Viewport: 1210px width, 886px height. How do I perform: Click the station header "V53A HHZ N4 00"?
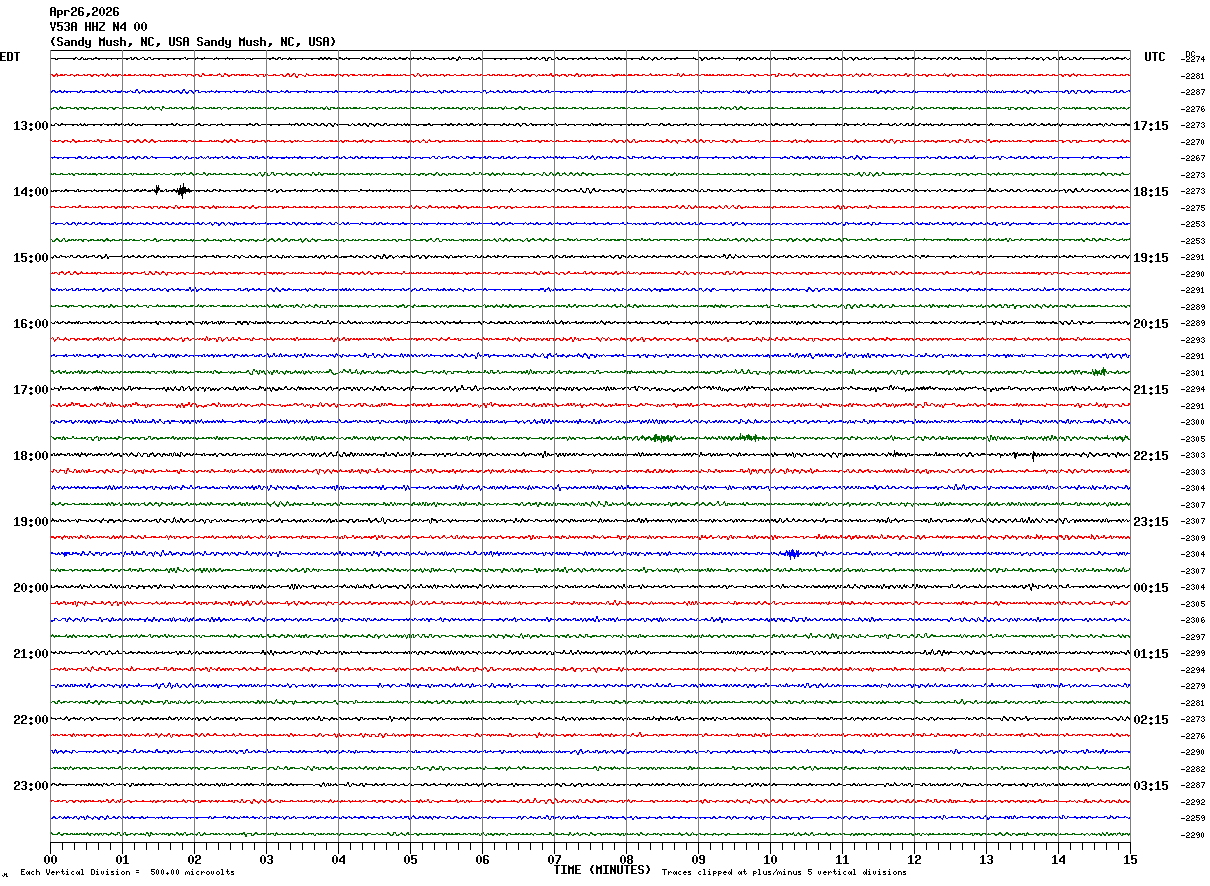(x=98, y=27)
